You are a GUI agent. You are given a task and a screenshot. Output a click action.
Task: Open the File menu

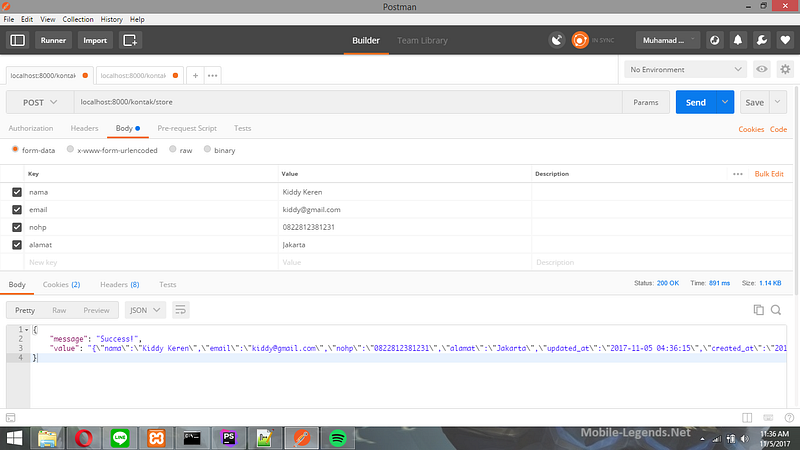point(9,19)
